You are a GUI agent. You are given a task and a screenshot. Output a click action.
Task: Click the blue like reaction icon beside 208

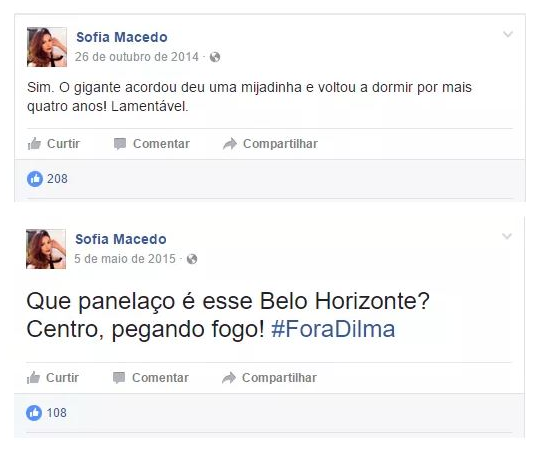(35, 179)
